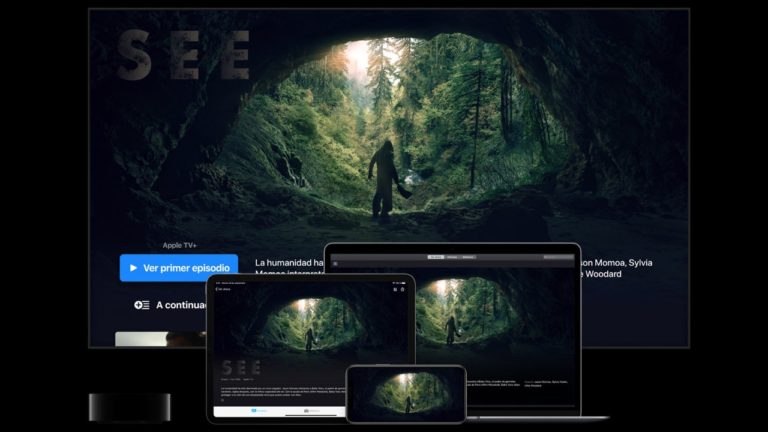The width and height of the screenshot is (768, 432).
Task: Click the small sidebar icon under MacBook toolbar
Action: (x=336, y=264)
